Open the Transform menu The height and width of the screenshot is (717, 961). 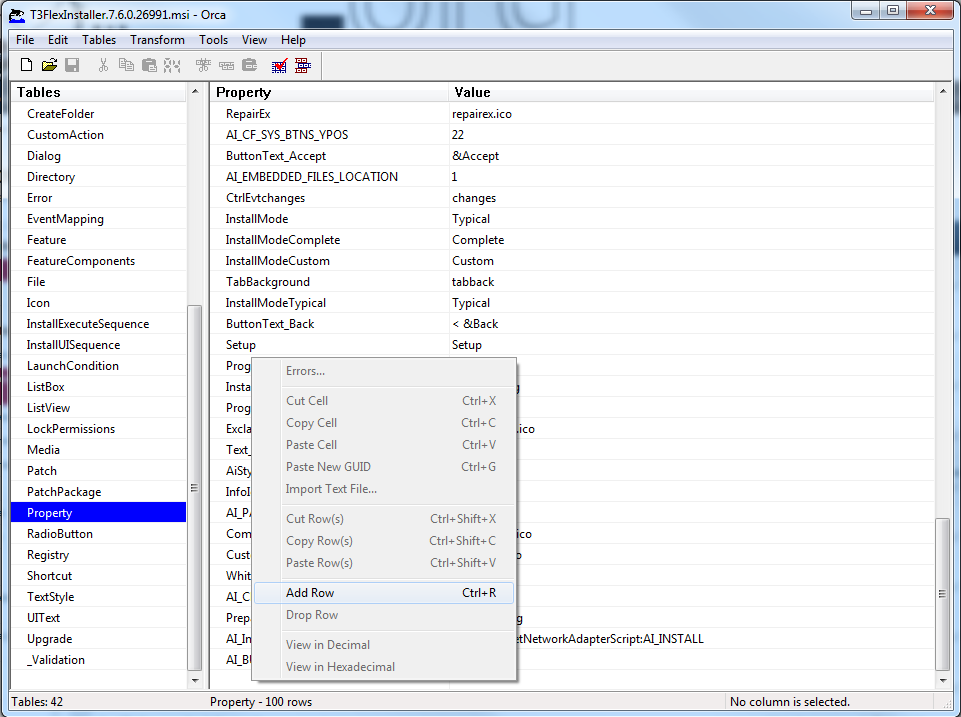pos(158,40)
